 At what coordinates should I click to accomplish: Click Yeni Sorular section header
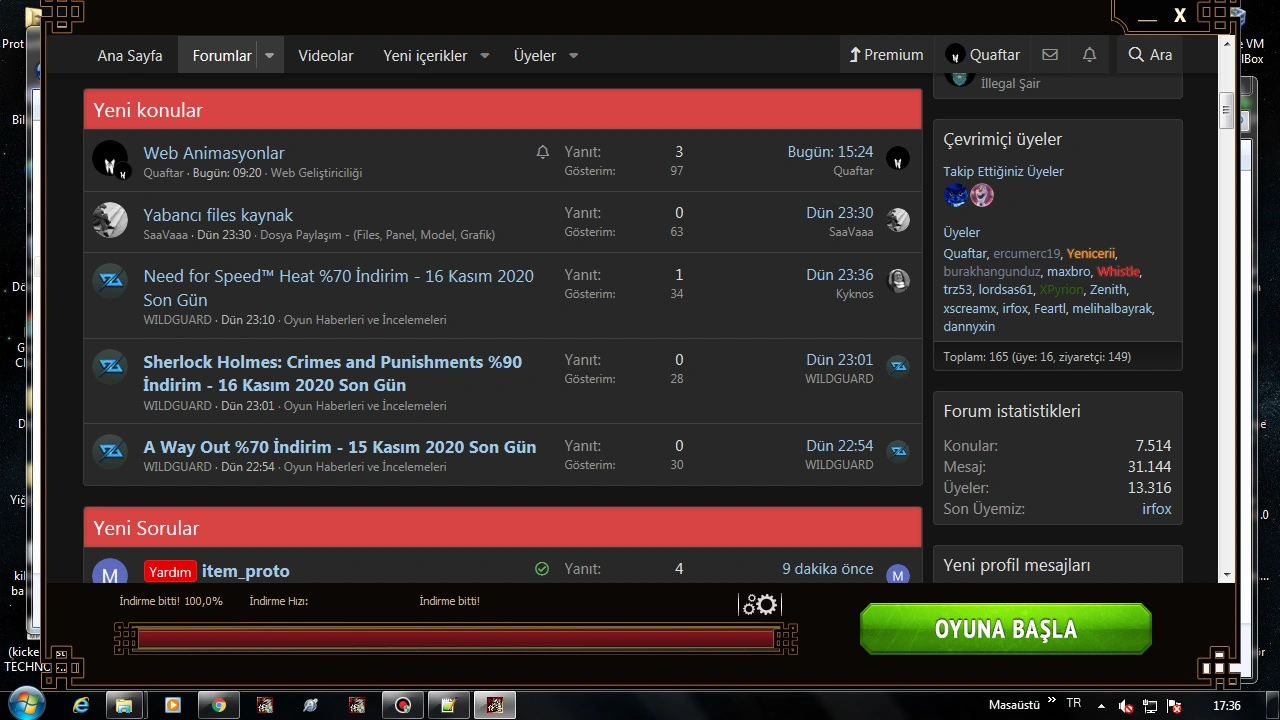pos(502,528)
